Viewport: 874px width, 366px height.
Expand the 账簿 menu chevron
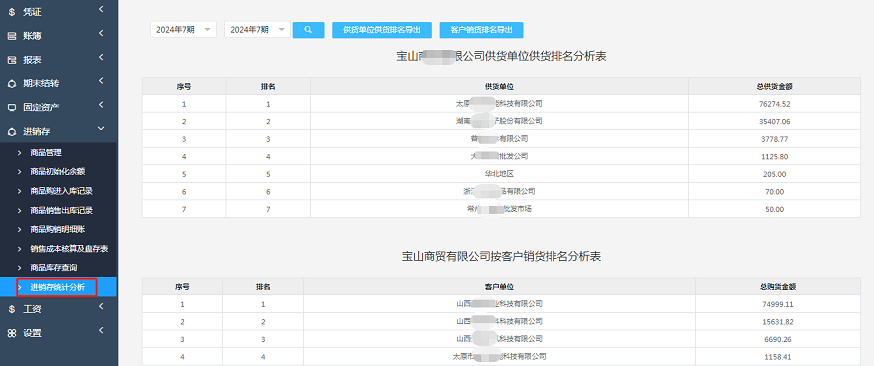pyautogui.click(x=101, y=33)
